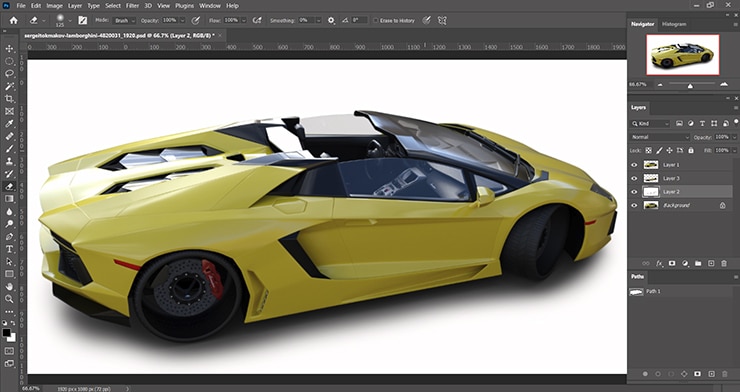Image resolution: width=740 pixels, height=392 pixels.
Task: Expand the layer Kind filter dropdown
Action: 650,123
